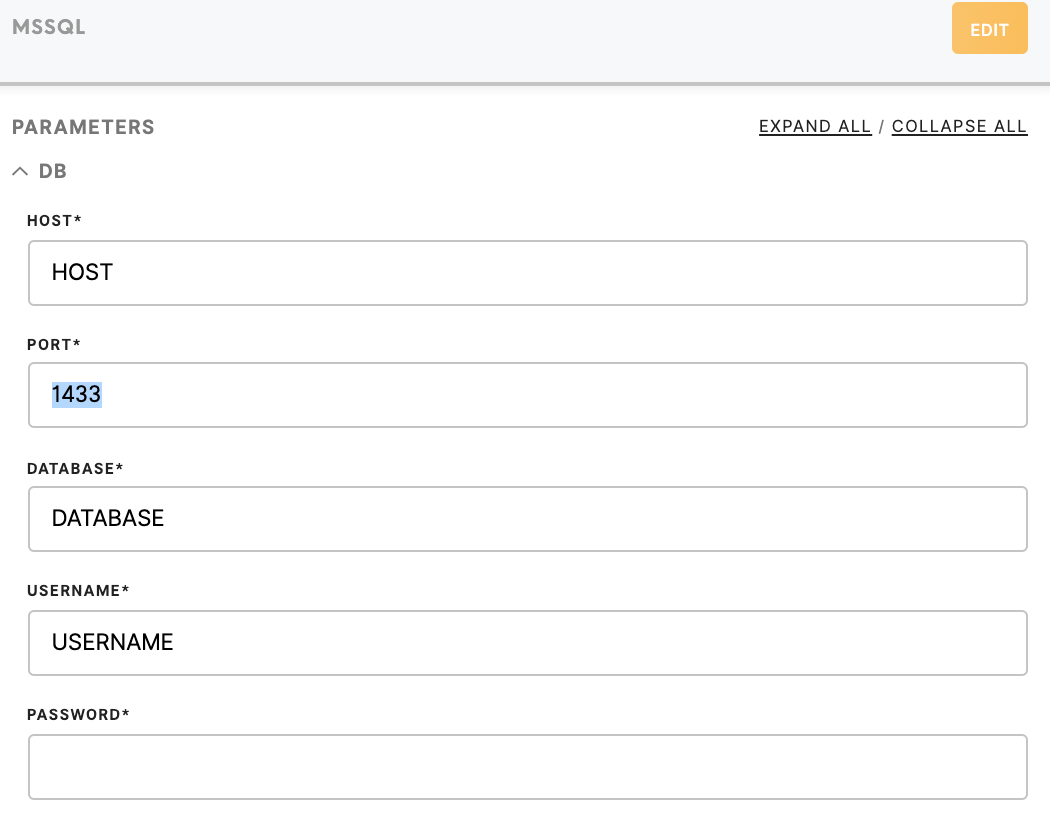Screen dimensions: 1050x820
Task: Click the MSSQL title text
Action: [x=49, y=27]
